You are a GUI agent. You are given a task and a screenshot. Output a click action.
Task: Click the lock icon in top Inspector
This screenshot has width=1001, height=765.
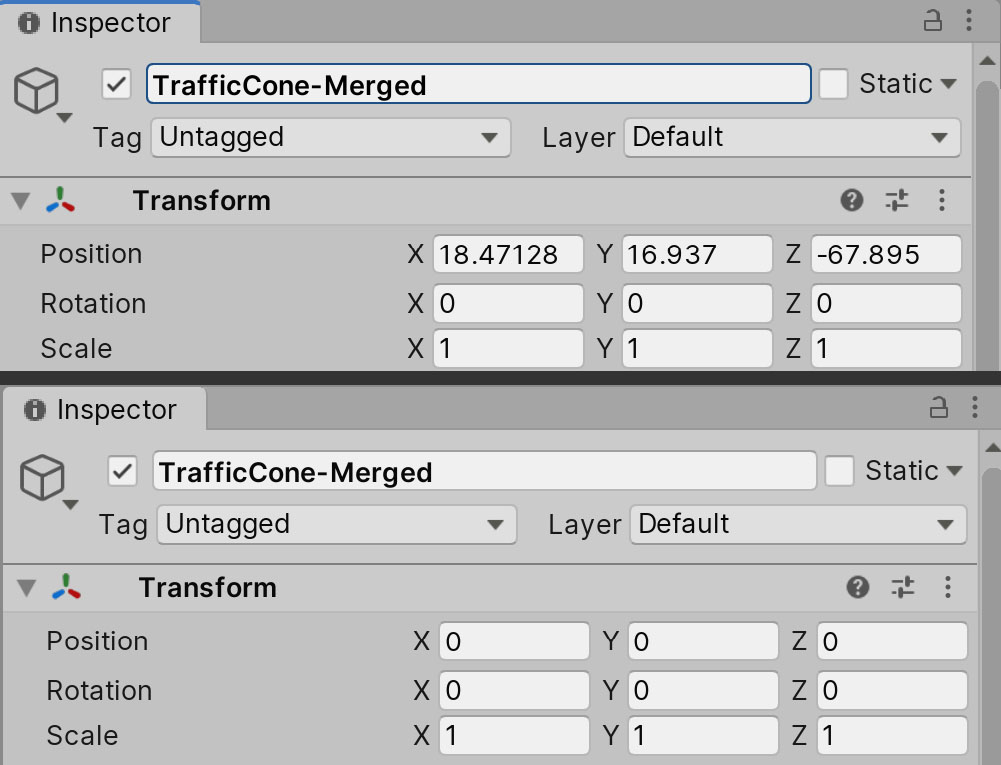932,21
